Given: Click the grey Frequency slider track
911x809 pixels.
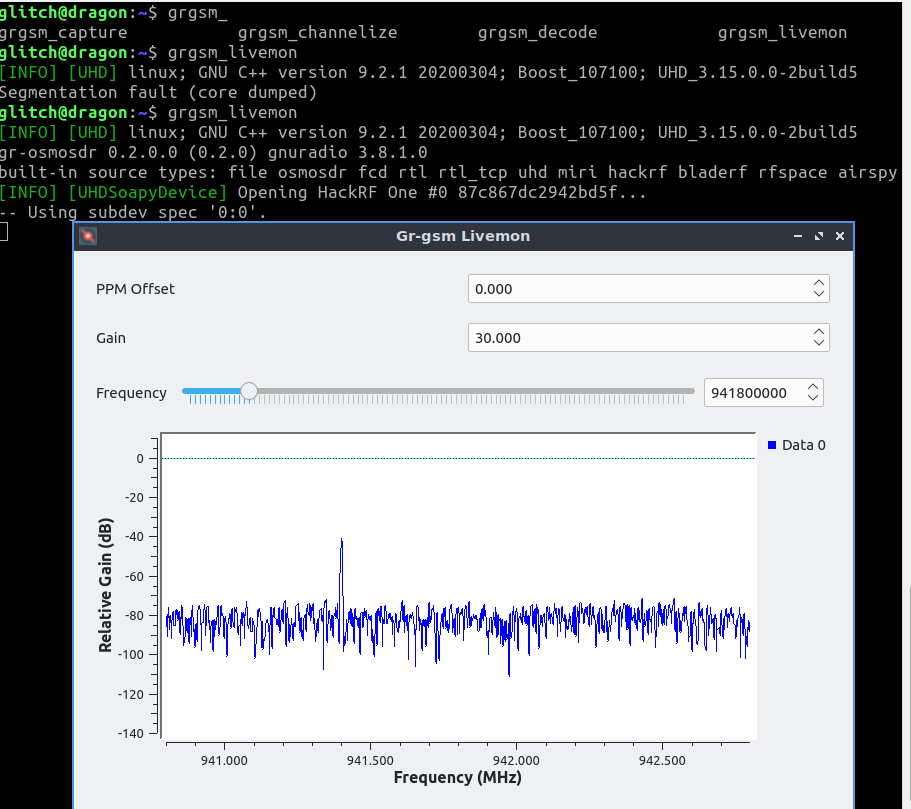Looking at the screenshot, I should pyautogui.click(x=470, y=392).
